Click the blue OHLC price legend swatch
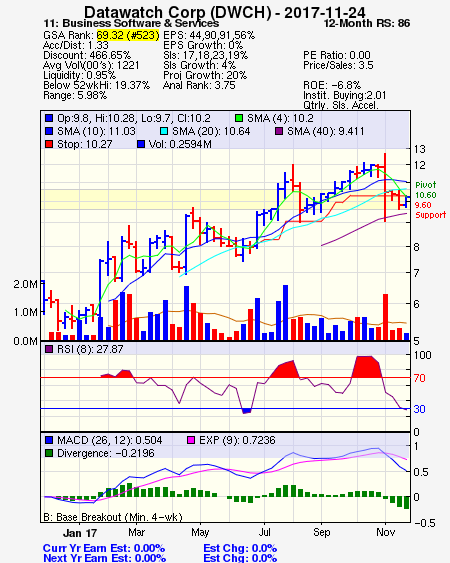Image resolution: width=450 pixels, height=563 pixels. [49, 118]
